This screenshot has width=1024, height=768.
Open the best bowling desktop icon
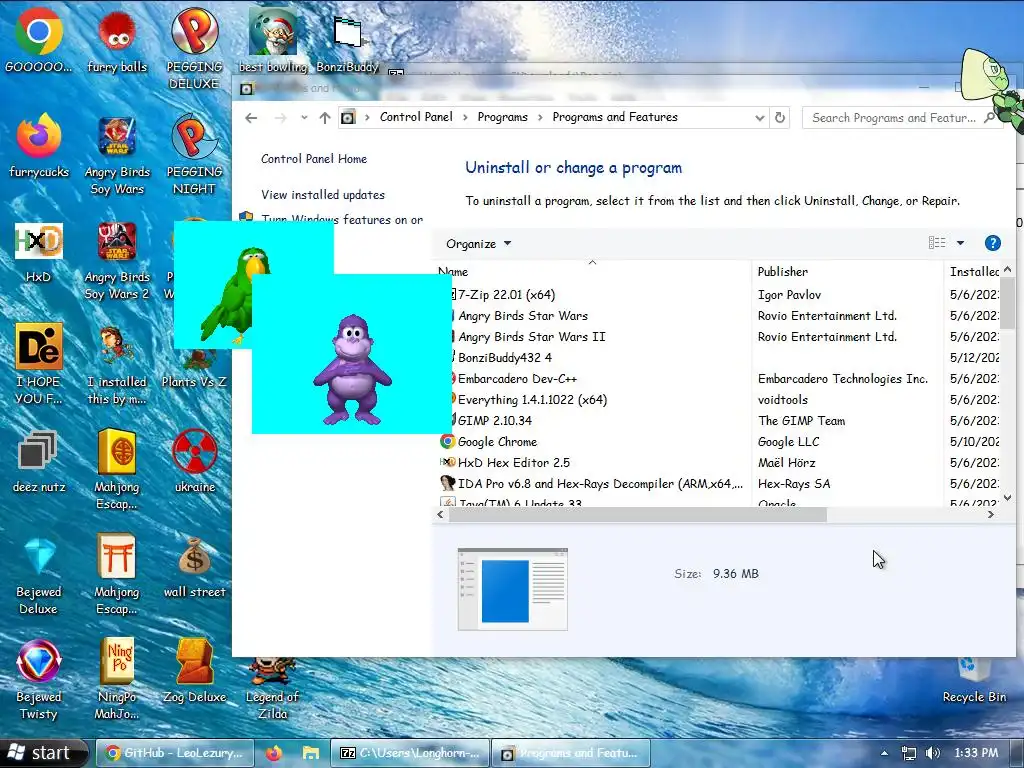[x=273, y=40]
